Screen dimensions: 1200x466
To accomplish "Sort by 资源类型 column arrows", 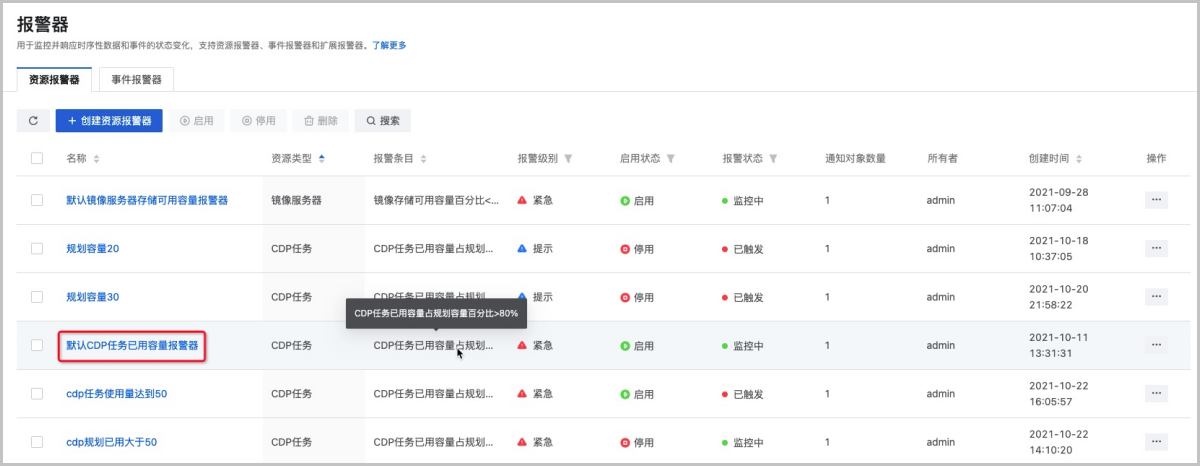I will (x=321, y=159).
